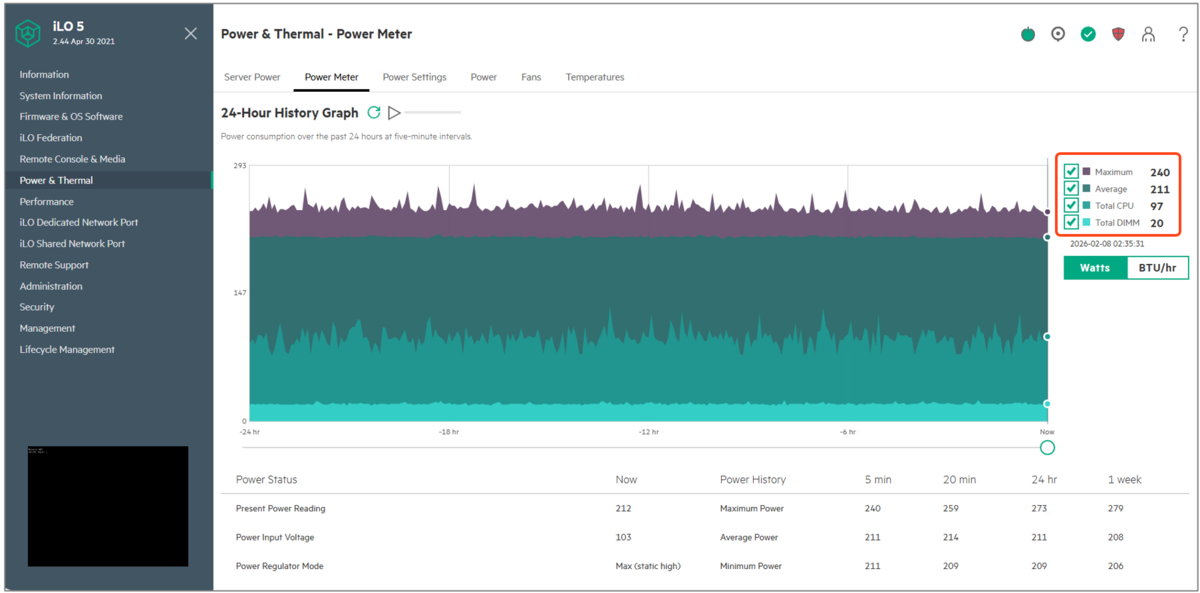
Task: Open the user account icon
Action: pyautogui.click(x=1148, y=34)
